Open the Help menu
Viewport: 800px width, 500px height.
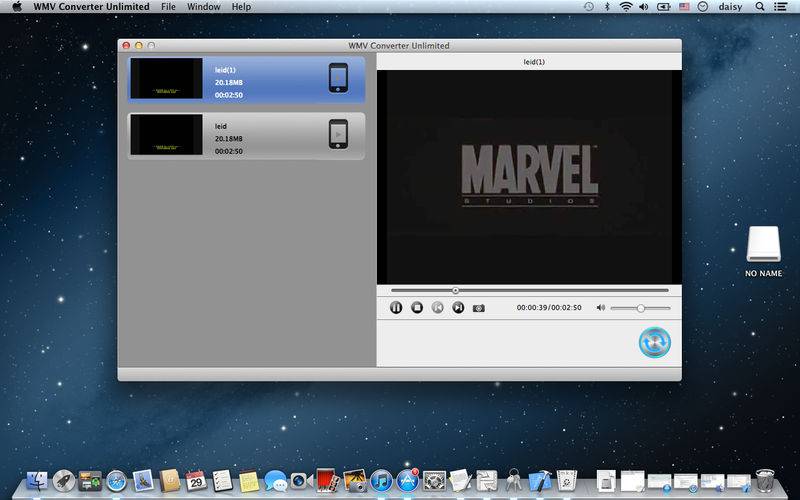[x=241, y=7]
